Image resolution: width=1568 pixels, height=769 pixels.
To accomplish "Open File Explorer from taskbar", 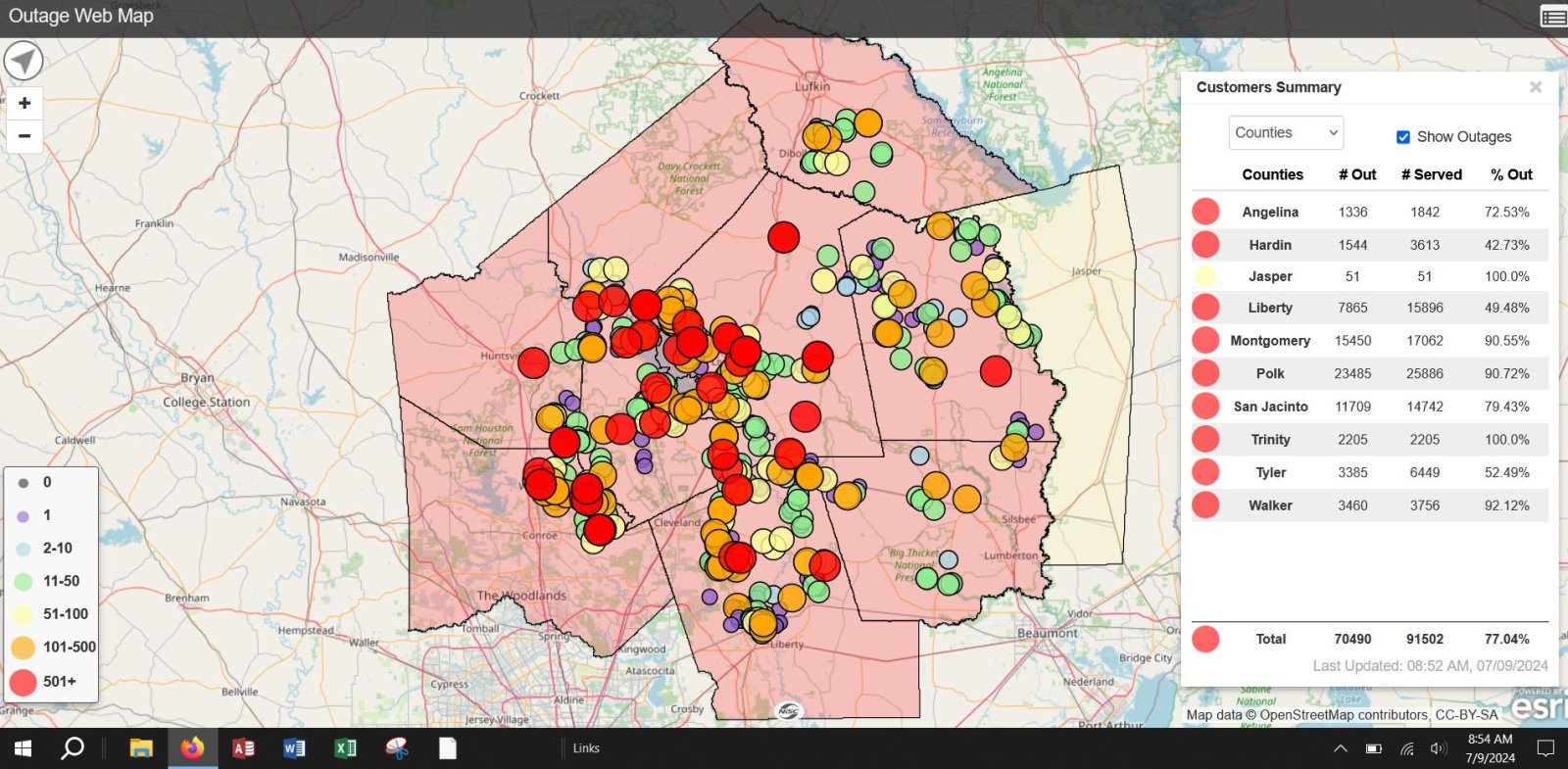I will point(141,748).
